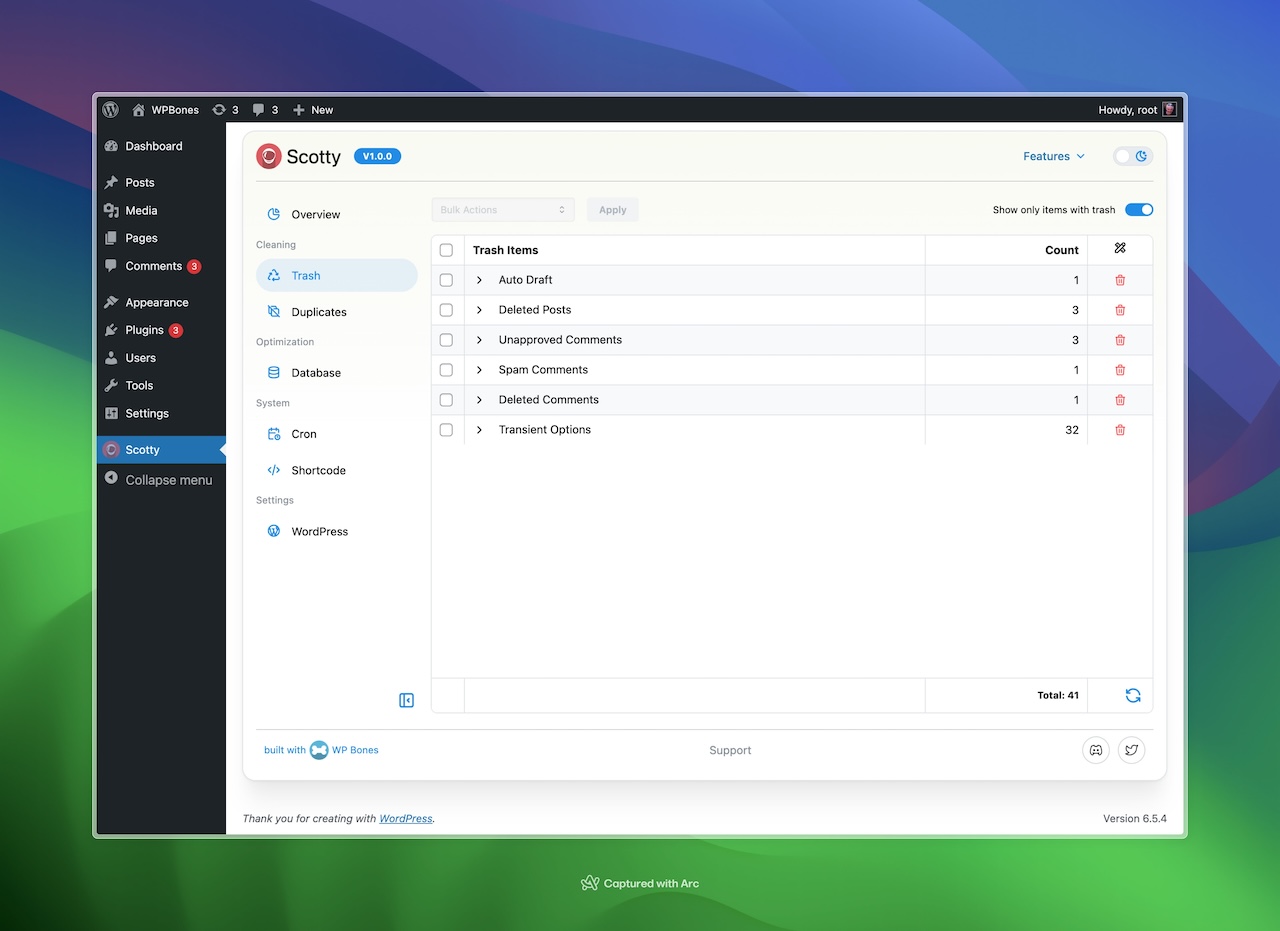Open the comments bubble in admin bar
The height and width of the screenshot is (931, 1280).
pyautogui.click(x=258, y=110)
